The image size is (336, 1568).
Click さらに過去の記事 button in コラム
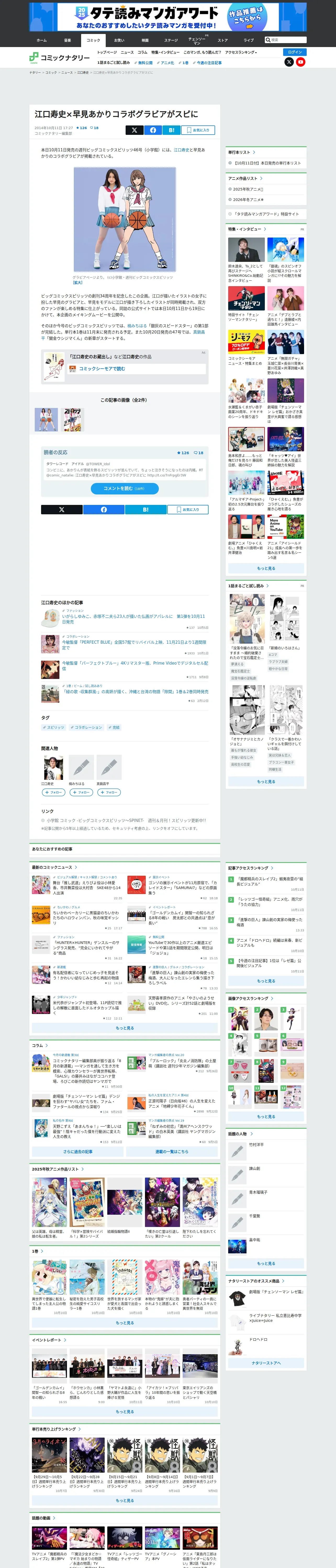[x=78, y=1152]
